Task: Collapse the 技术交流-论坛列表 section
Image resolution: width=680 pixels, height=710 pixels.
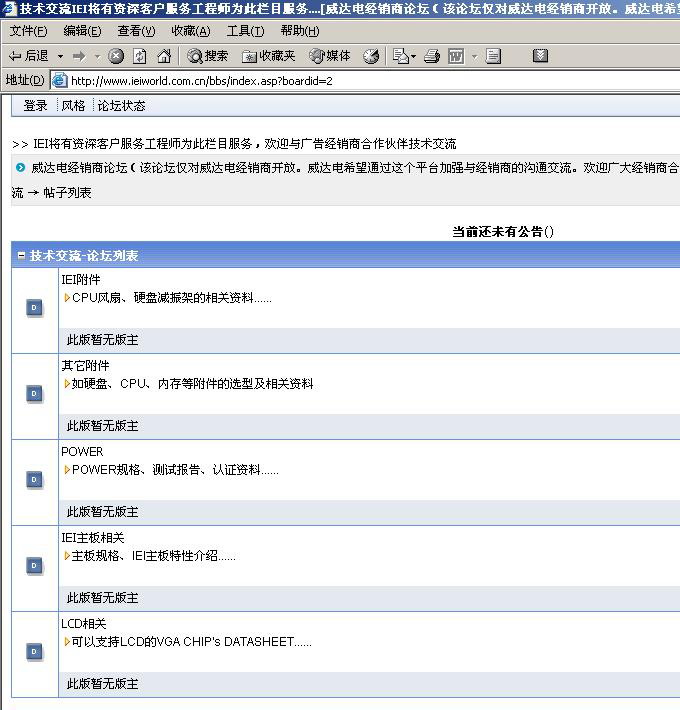Action: coord(21,256)
